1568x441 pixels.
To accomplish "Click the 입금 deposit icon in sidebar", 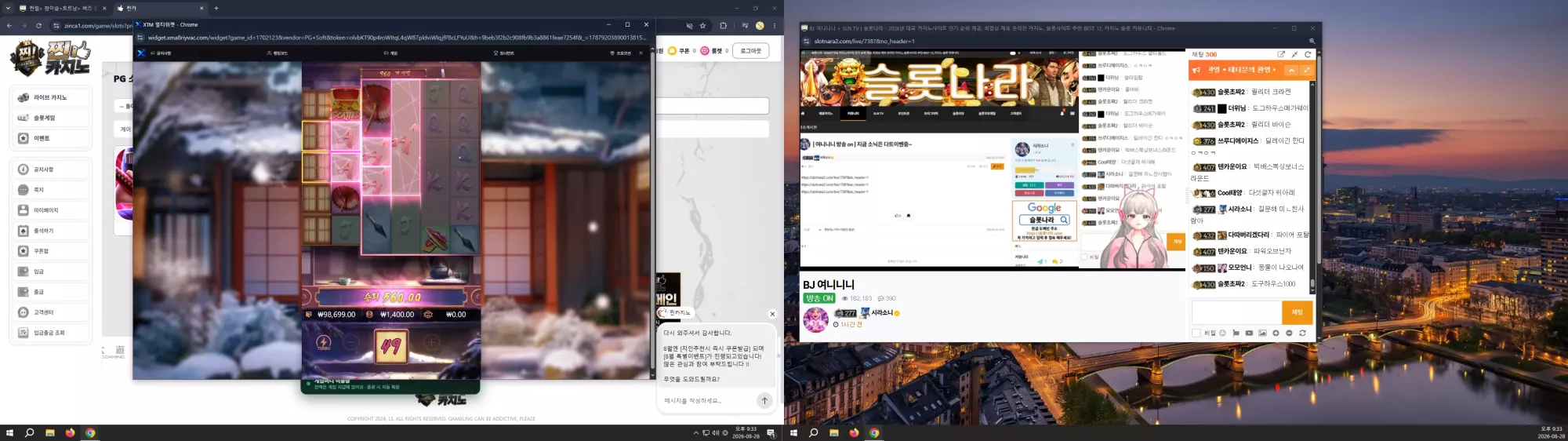I will point(23,272).
